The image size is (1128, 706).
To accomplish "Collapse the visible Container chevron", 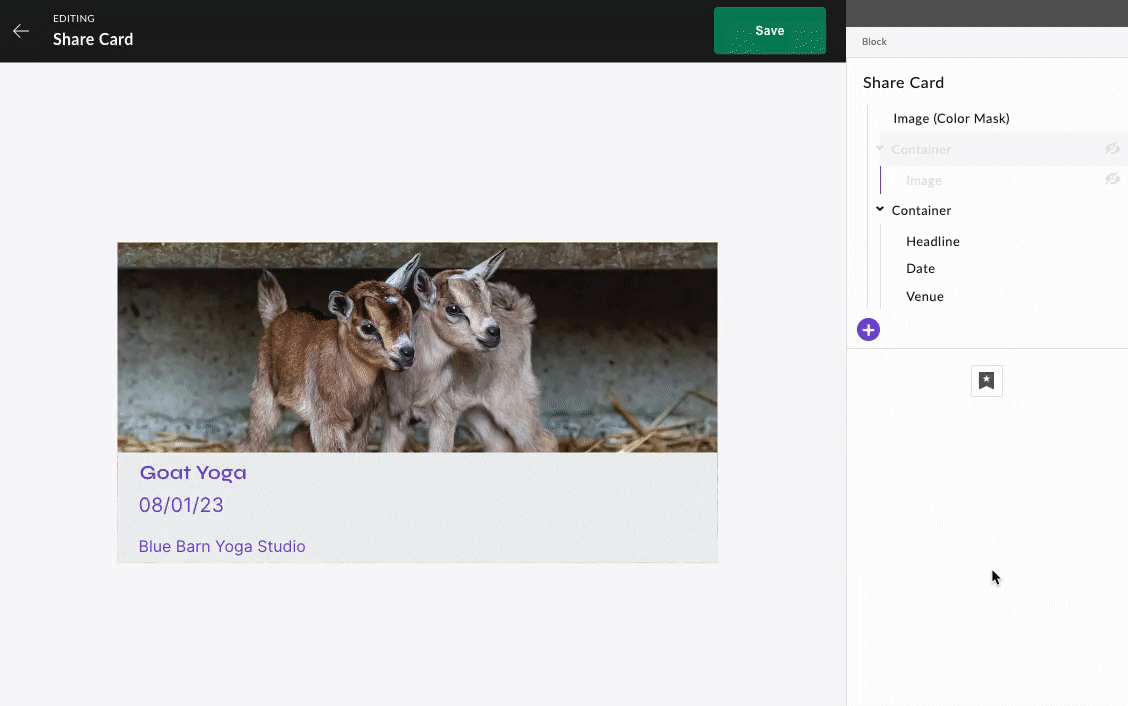I will click(x=880, y=209).
